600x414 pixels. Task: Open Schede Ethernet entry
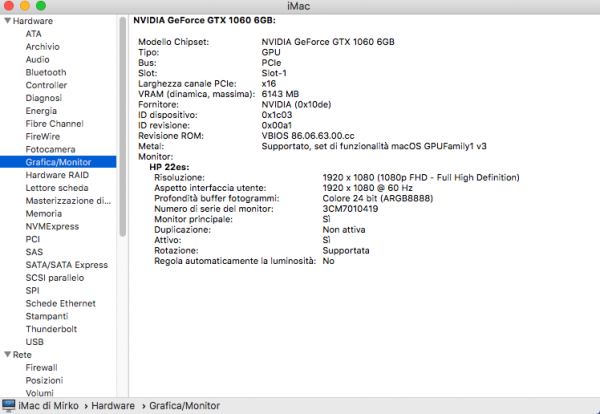pyautogui.click(x=60, y=303)
